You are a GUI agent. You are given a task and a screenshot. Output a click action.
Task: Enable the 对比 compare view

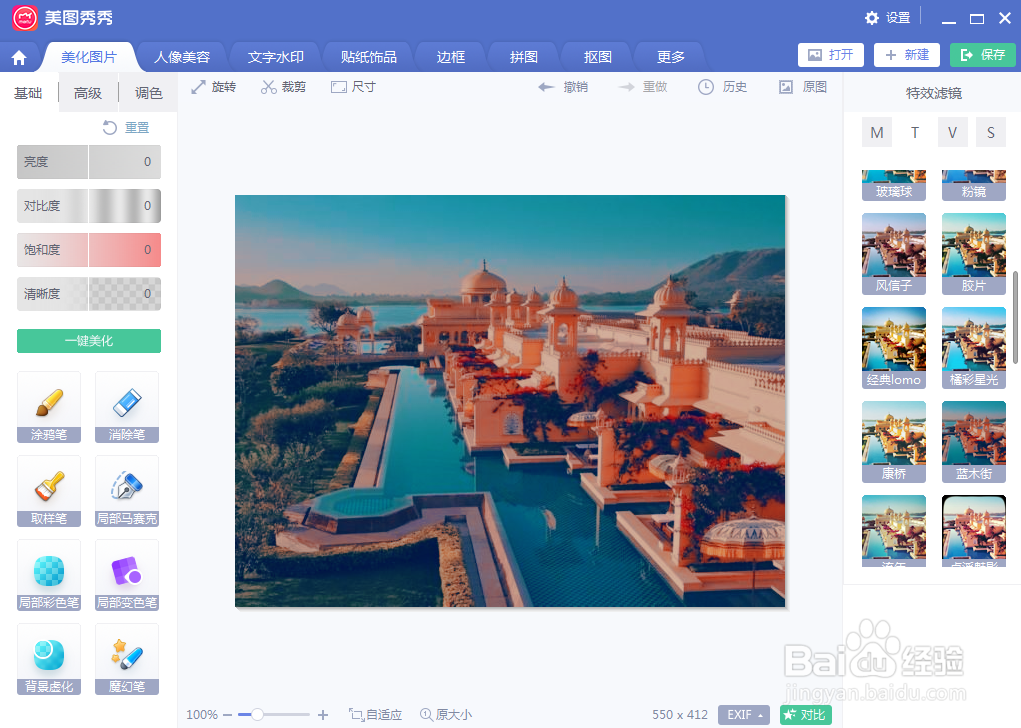click(x=805, y=714)
